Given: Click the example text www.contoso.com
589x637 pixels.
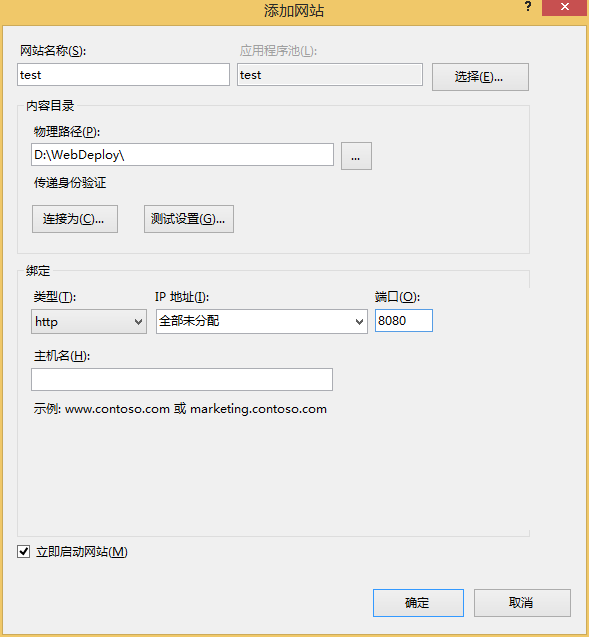Looking at the screenshot, I should 117,409.
